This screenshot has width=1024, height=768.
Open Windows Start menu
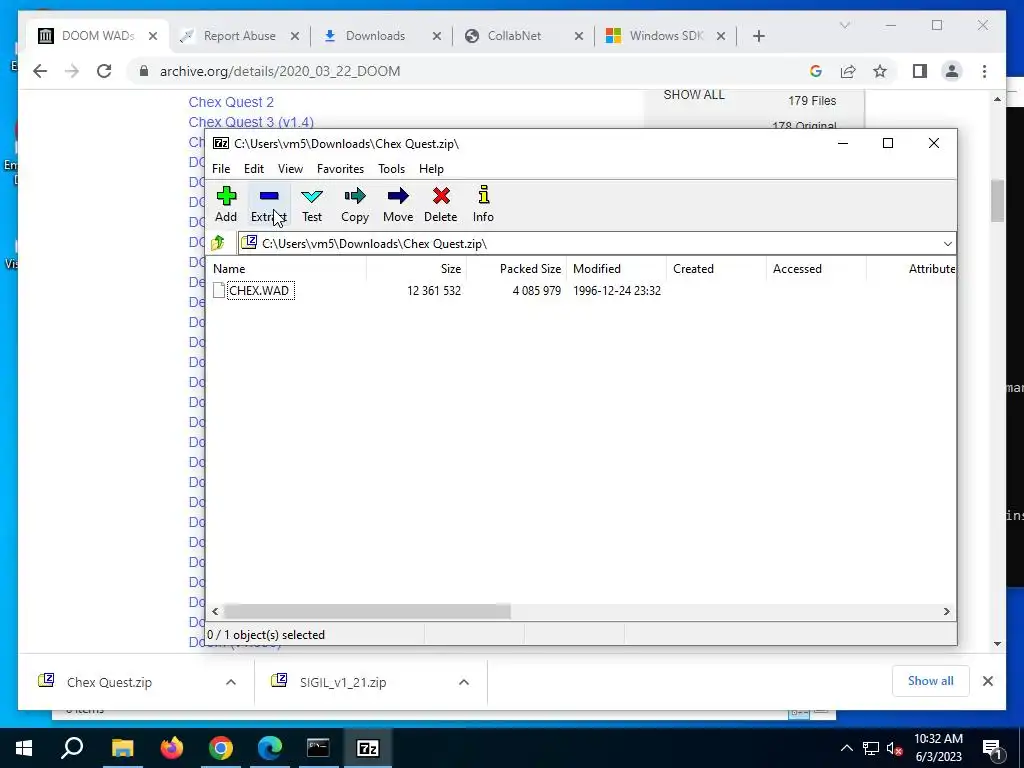(24, 748)
